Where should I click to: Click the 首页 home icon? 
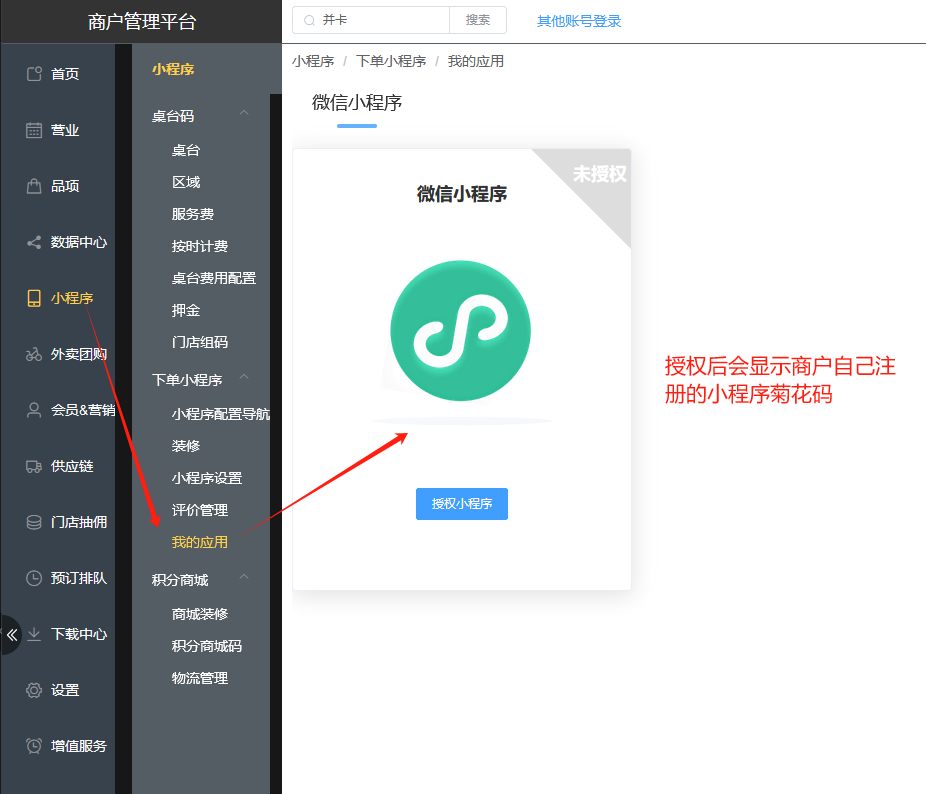tap(34, 74)
